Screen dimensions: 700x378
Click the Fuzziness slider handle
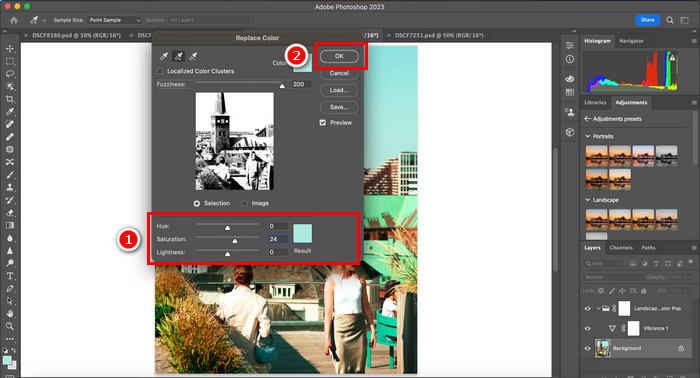tap(282, 86)
